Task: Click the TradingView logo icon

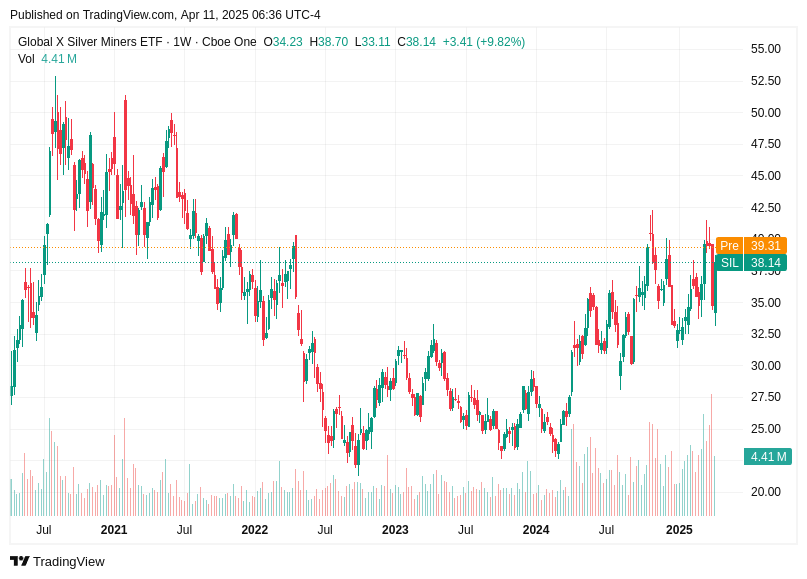Action: 20,561
